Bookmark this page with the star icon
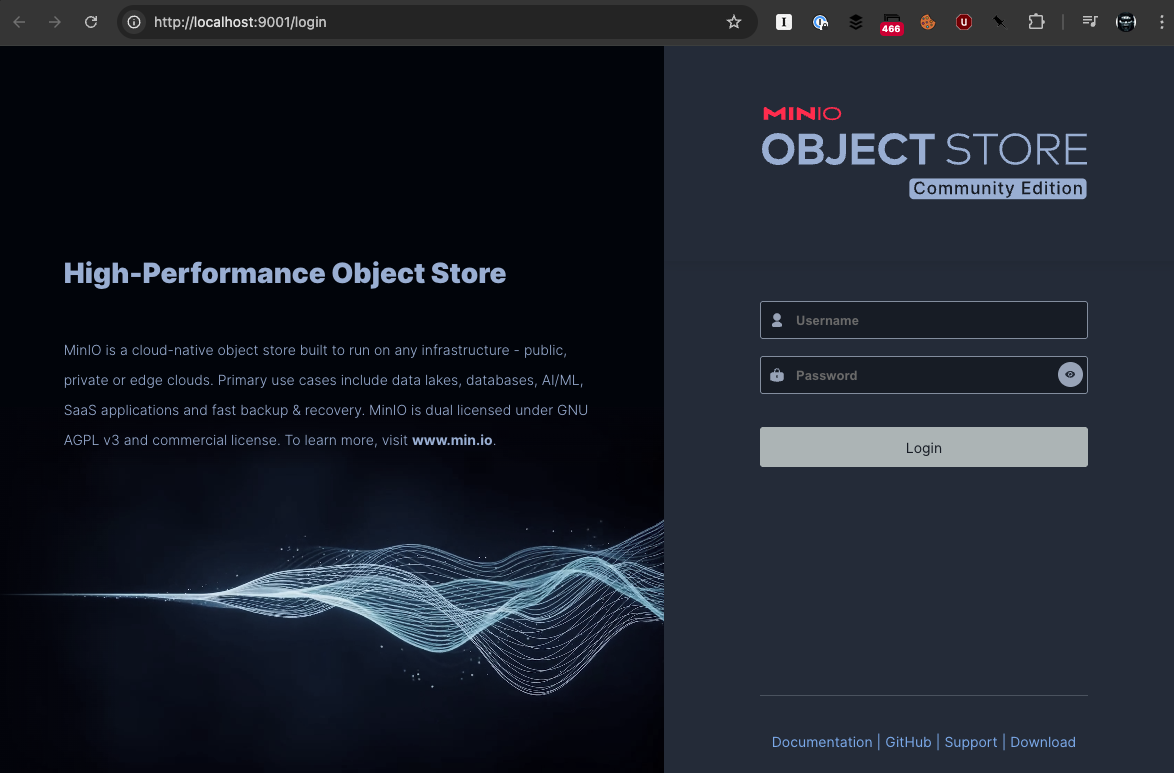This screenshot has height=773, width=1174. [734, 22]
